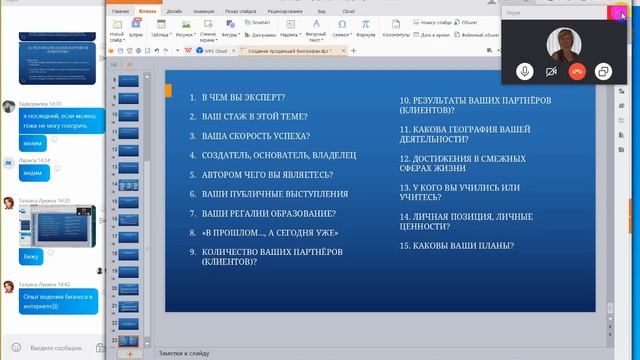Open the Рецензирование ribbon tab
Image resolution: width=640 pixels, height=360 pixels.
pos(285,11)
